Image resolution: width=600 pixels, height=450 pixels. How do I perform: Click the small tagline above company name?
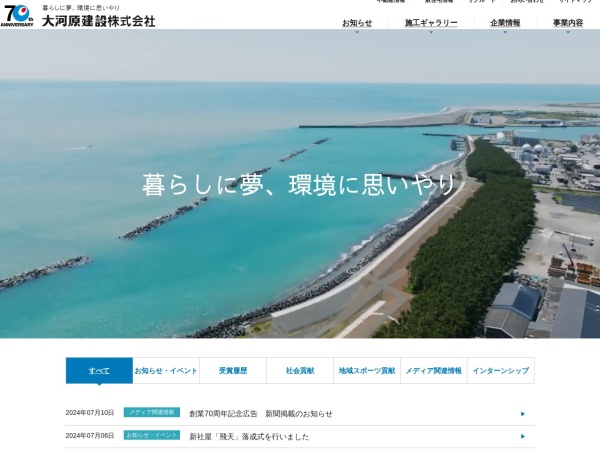pyautogui.click(x=81, y=8)
